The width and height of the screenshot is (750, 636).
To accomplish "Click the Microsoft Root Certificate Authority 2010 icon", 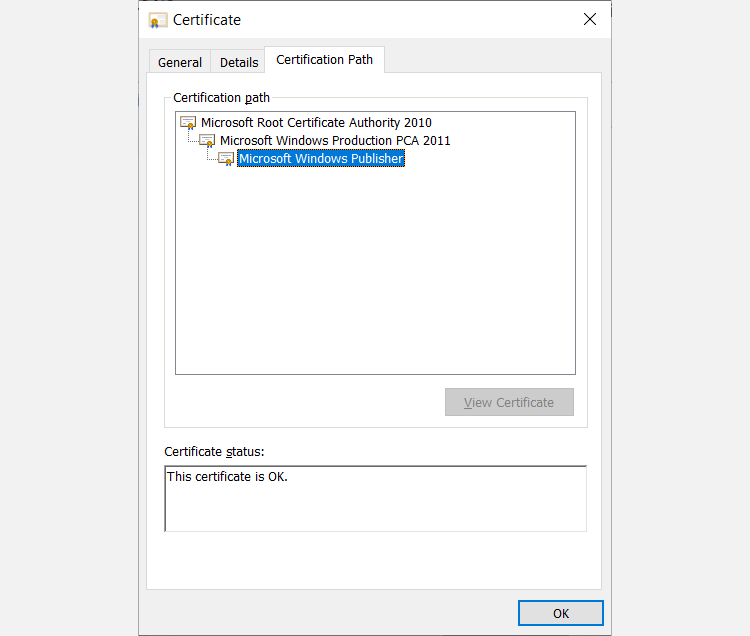I will click(188, 122).
